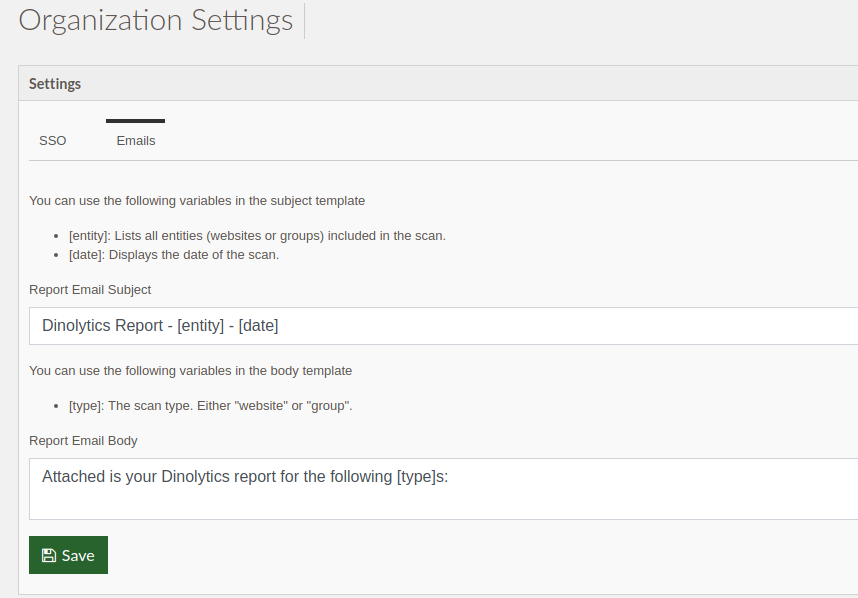Screen dimensions: 858x598
Task: Place cursor on [date] in subject field
Action: [x=258, y=326]
